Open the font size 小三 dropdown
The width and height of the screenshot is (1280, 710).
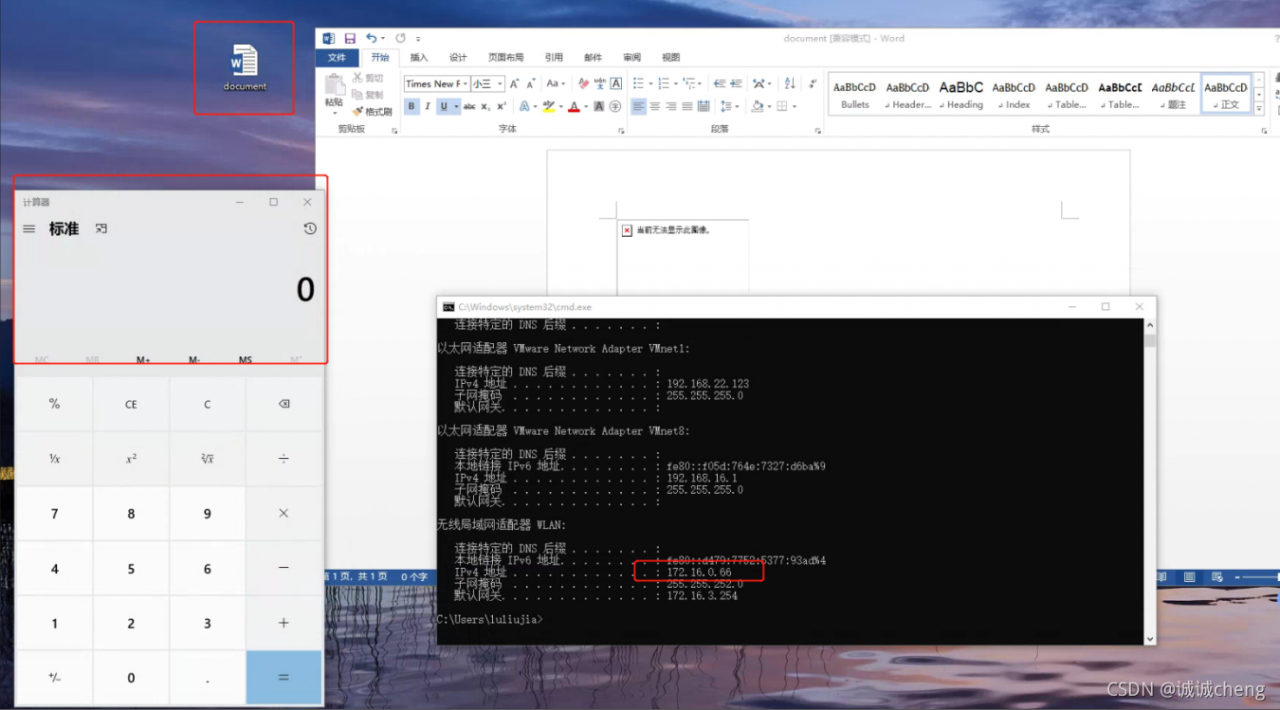[501, 84]
